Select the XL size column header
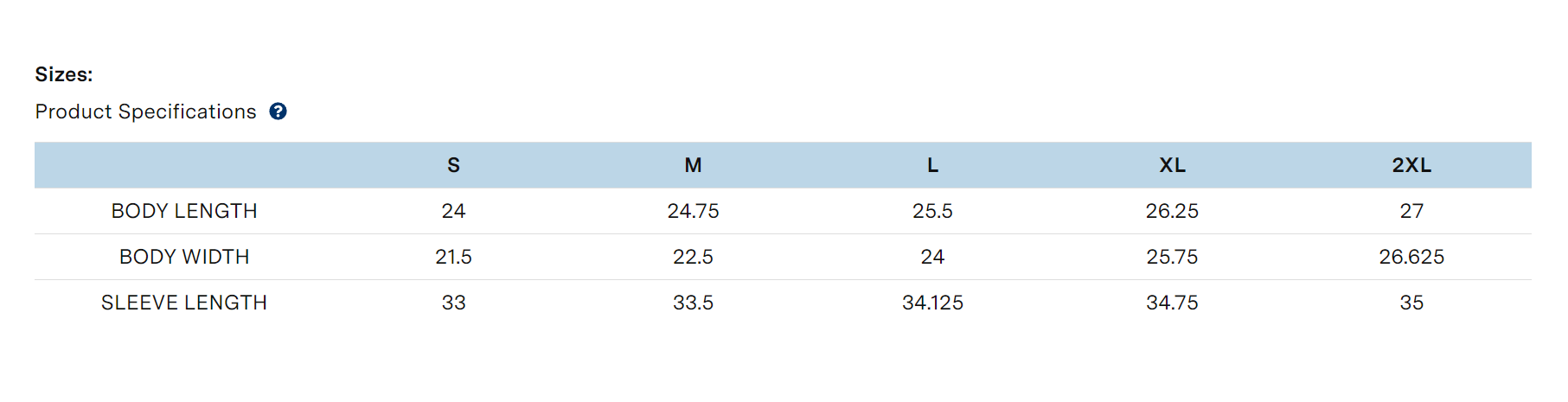 [1172, 165]
